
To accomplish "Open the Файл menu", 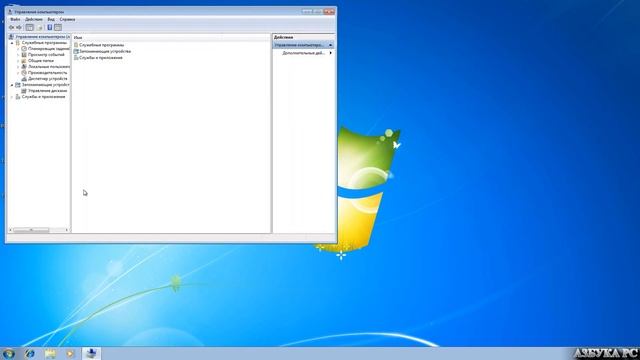I will click(x=15, y=19).
